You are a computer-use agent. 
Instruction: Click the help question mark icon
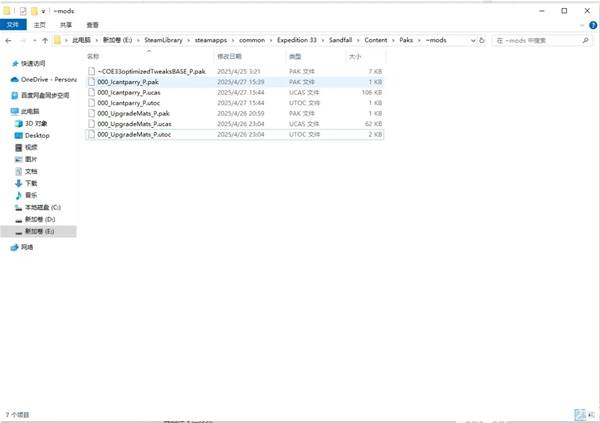[x=593, y=24]
